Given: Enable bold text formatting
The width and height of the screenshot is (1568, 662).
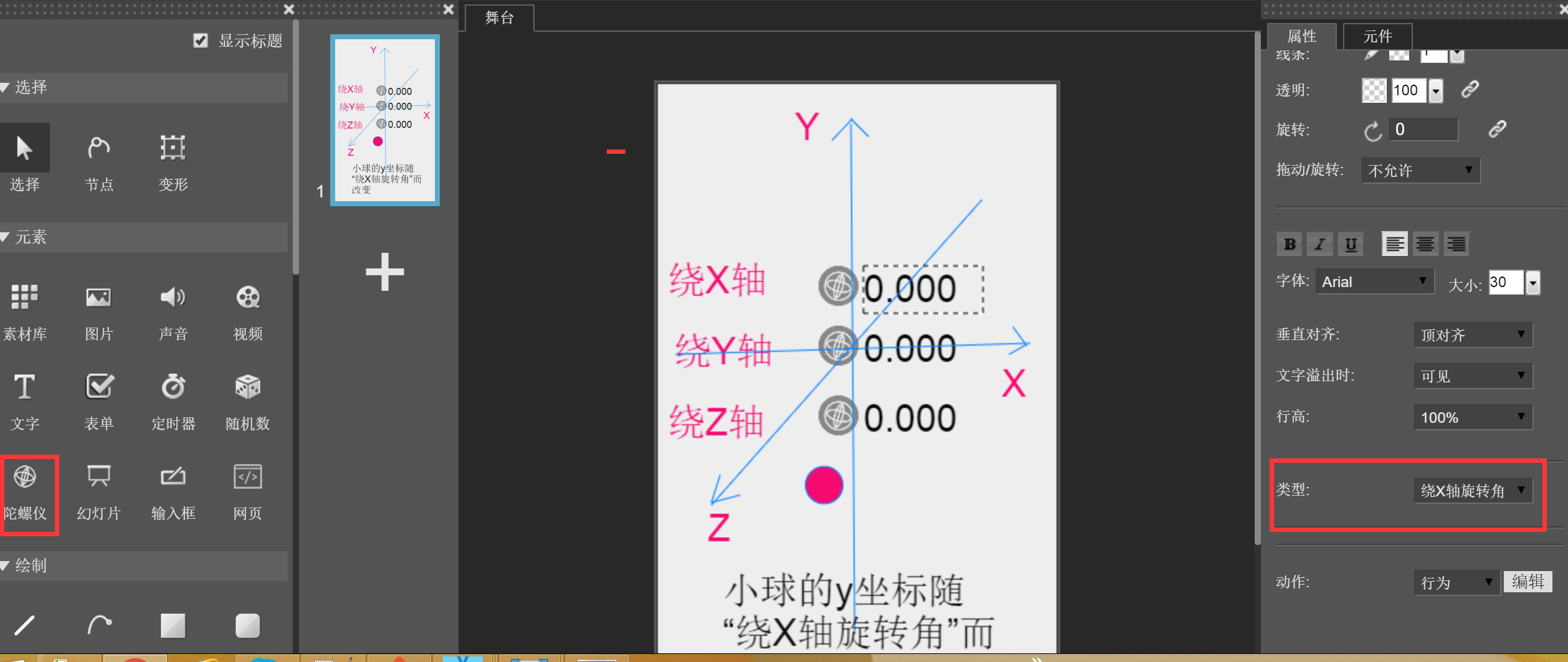Looking at the screenshot, I should (1289, 244).
